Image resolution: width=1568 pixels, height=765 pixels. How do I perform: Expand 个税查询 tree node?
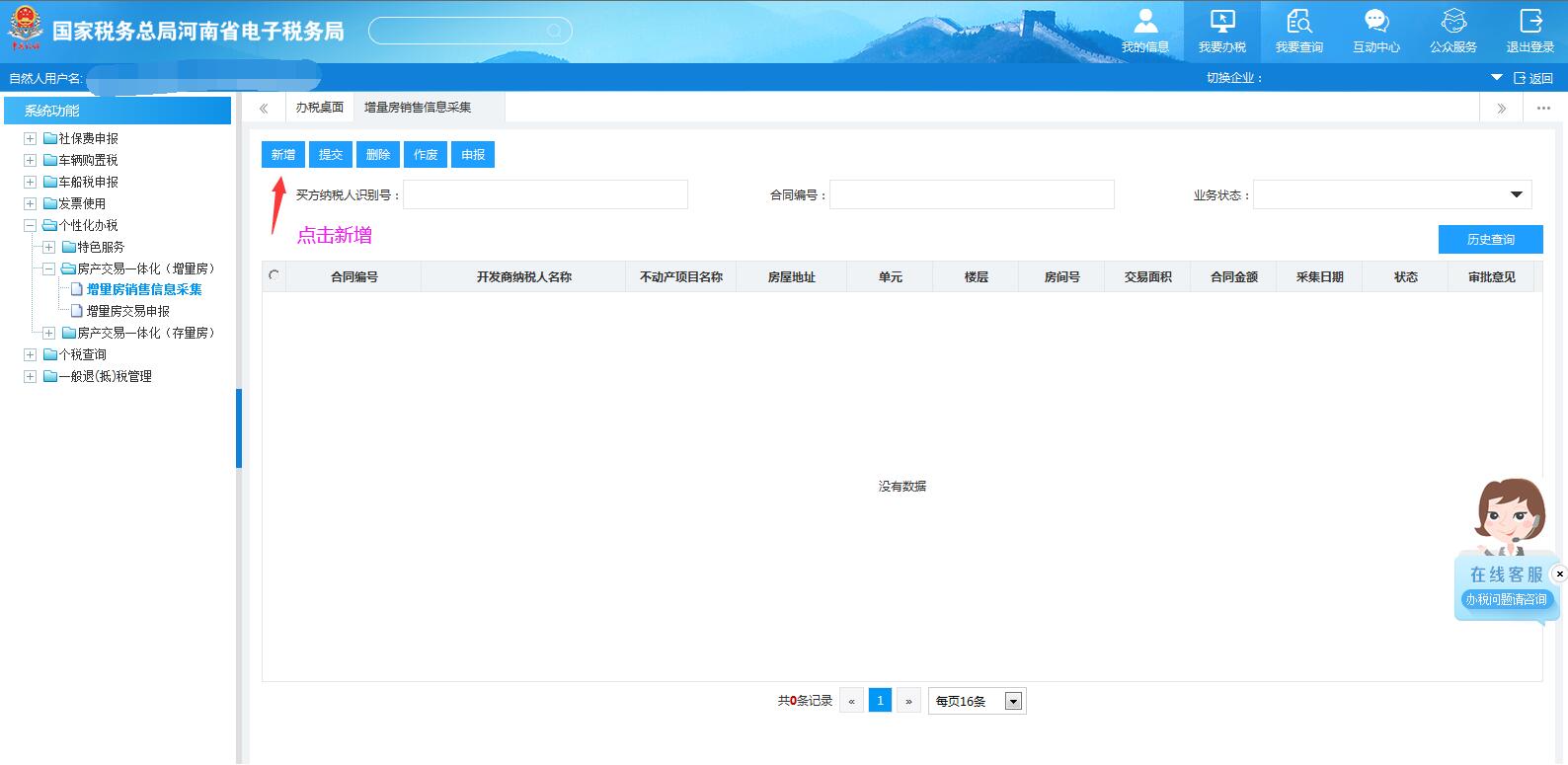click(30, 355)
